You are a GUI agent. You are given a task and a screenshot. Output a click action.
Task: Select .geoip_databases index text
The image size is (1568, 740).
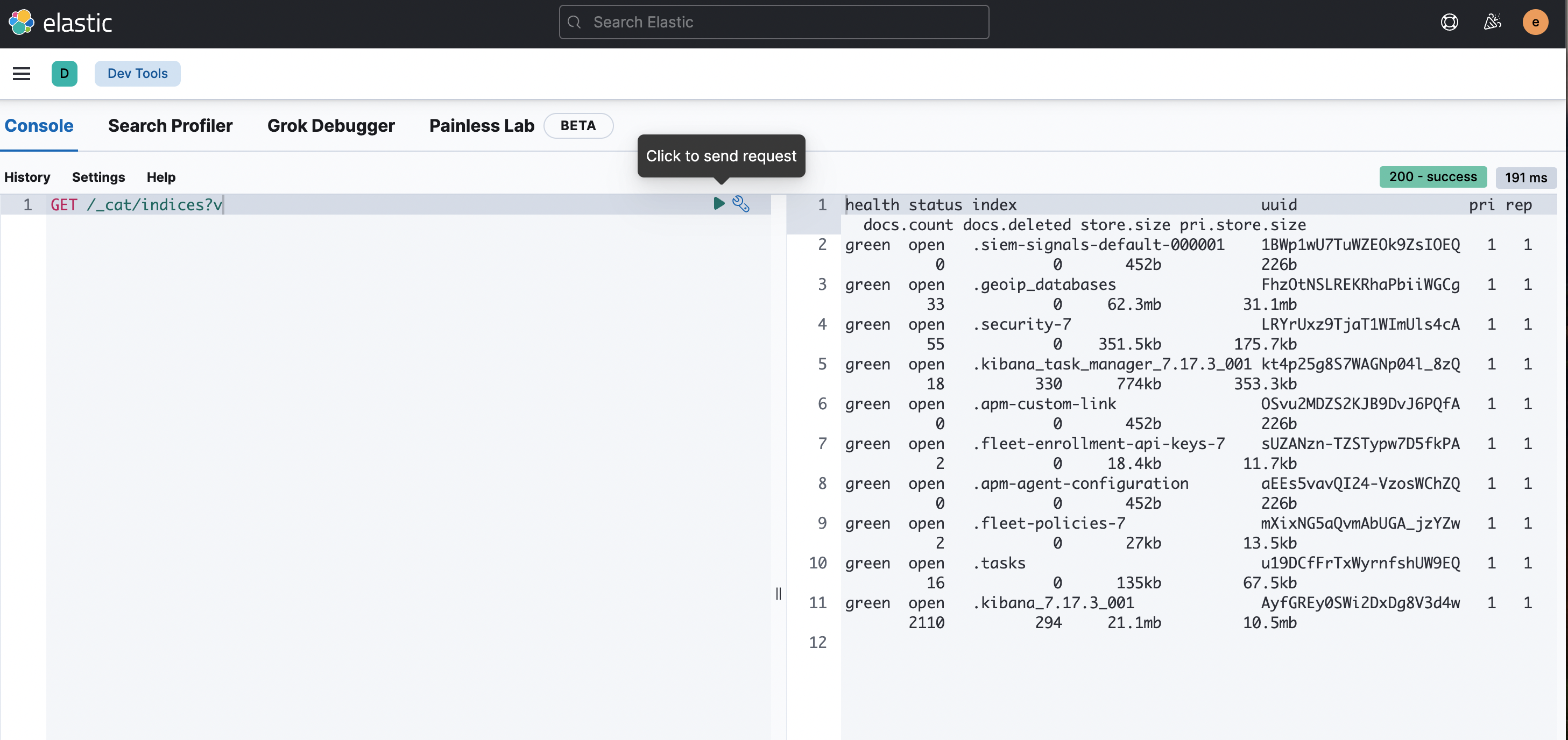coord(1044,284)
